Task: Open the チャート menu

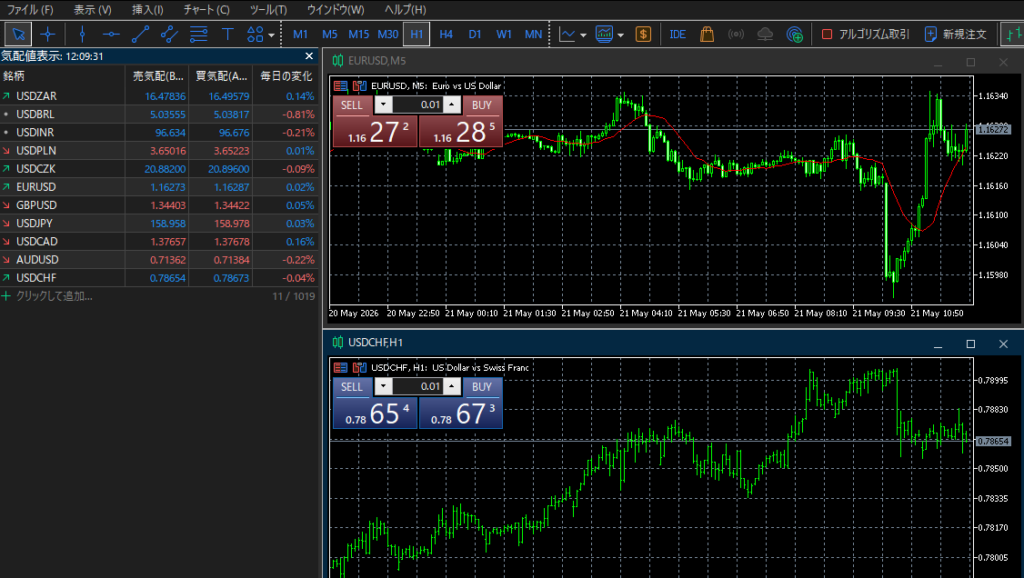Action: [x=206, y=10]
